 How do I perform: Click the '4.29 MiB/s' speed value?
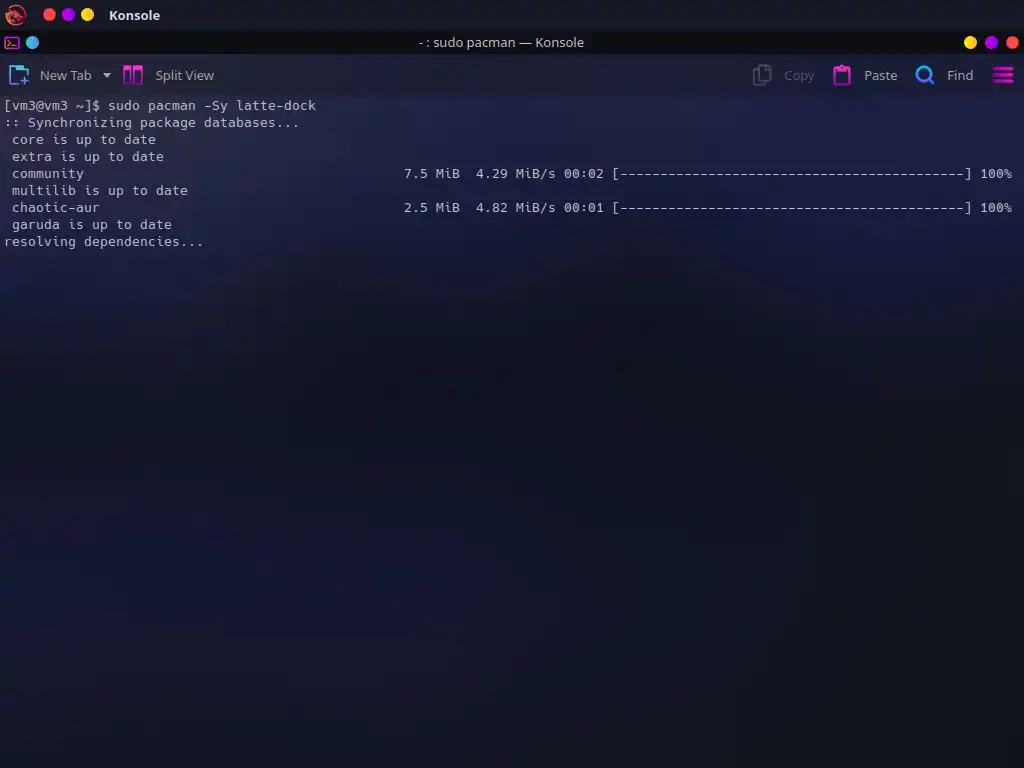coord(515,174)
